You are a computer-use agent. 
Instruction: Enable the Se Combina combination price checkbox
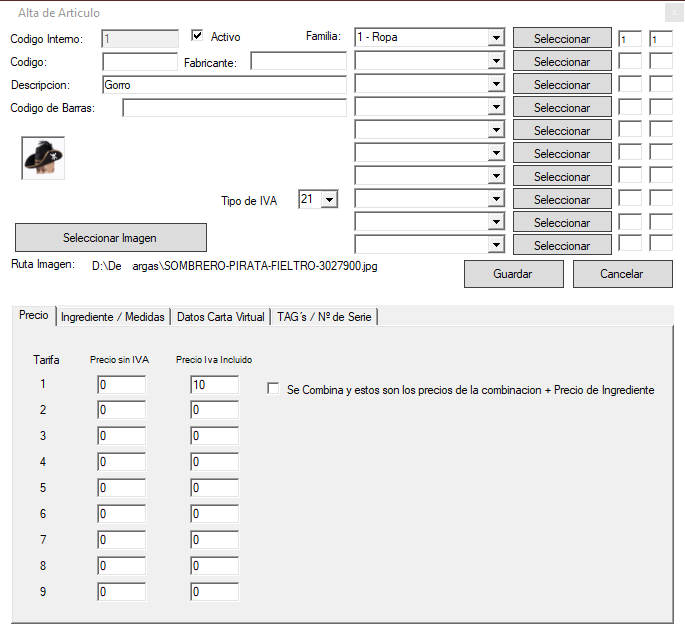click(x=273, y=389)
